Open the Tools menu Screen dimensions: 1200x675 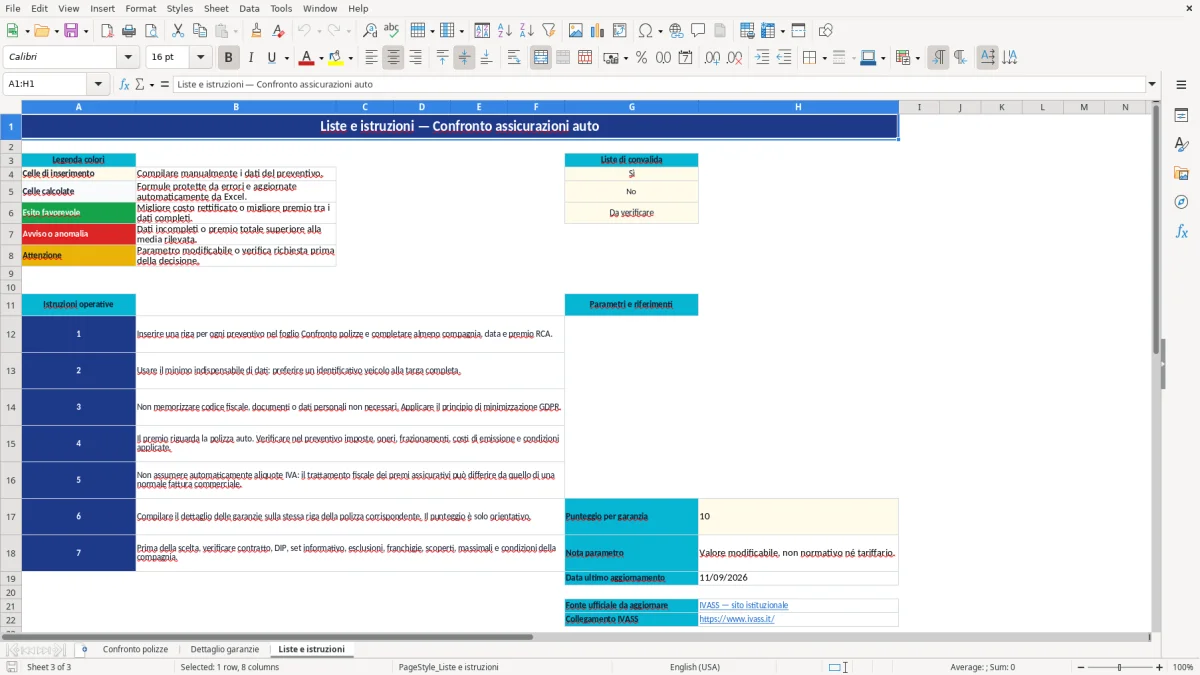(281, 8)
